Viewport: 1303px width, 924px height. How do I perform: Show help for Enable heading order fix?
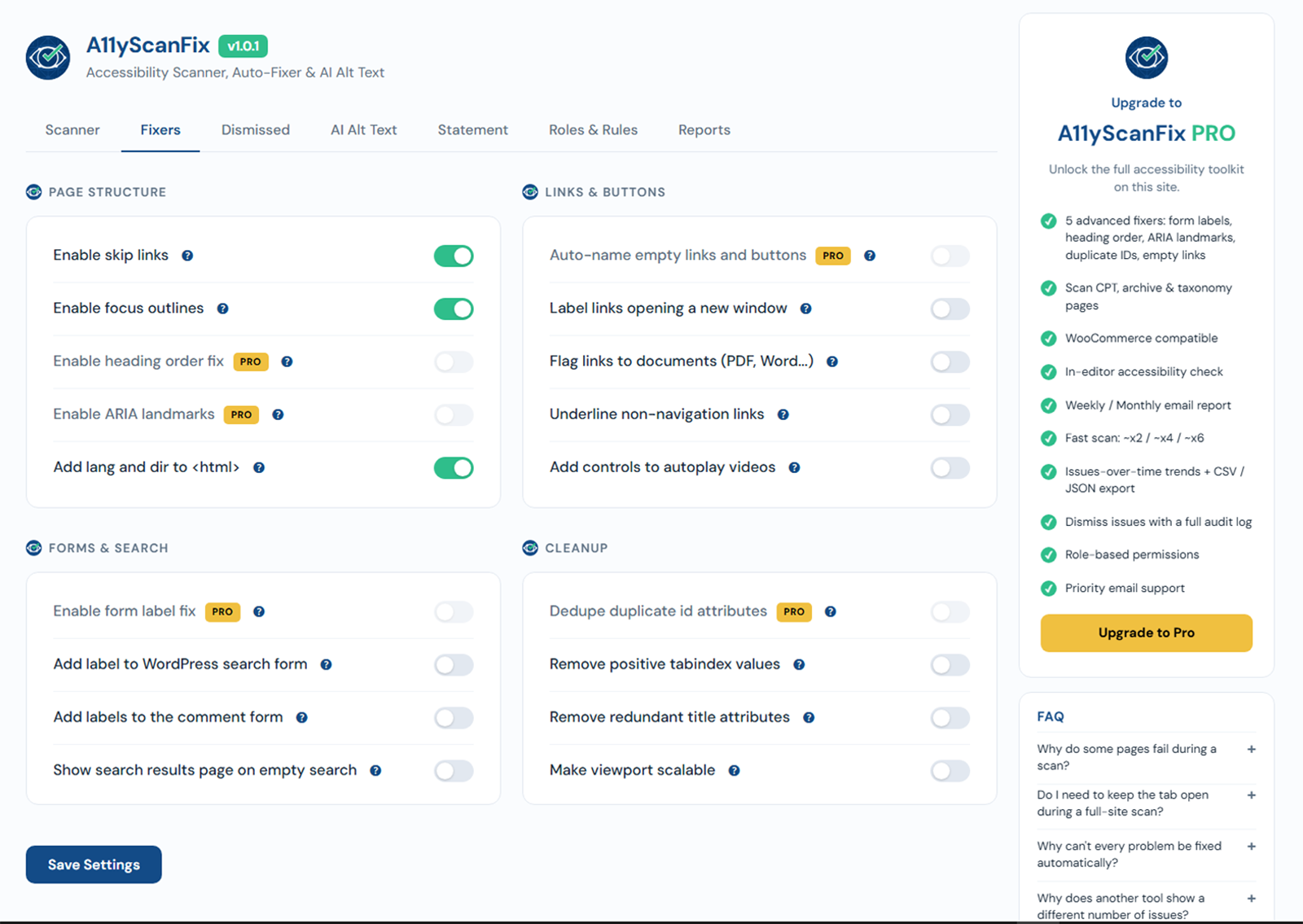point(287,361)
